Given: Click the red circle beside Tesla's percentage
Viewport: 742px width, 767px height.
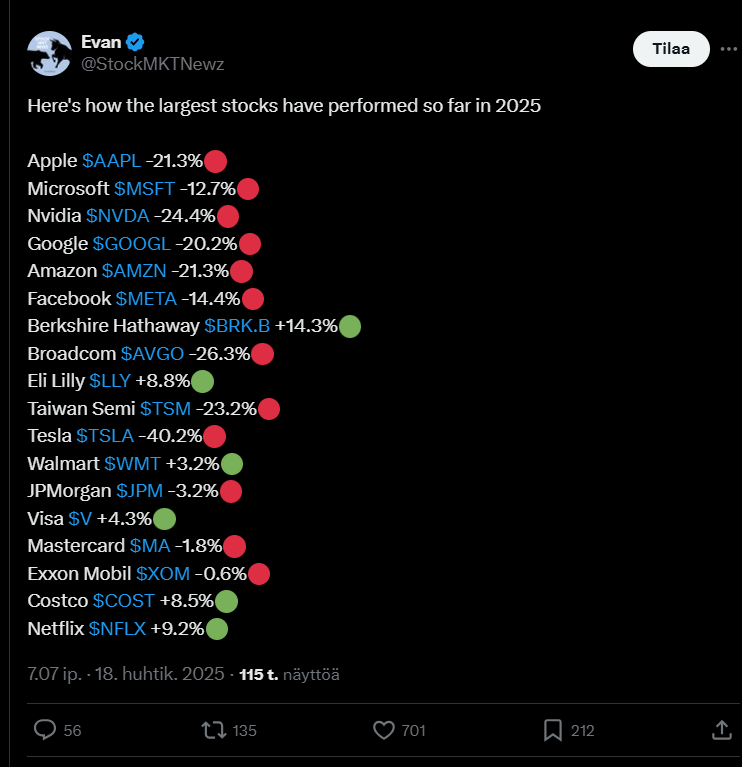Looking at the screenshot, I should (x=214, y=436).
